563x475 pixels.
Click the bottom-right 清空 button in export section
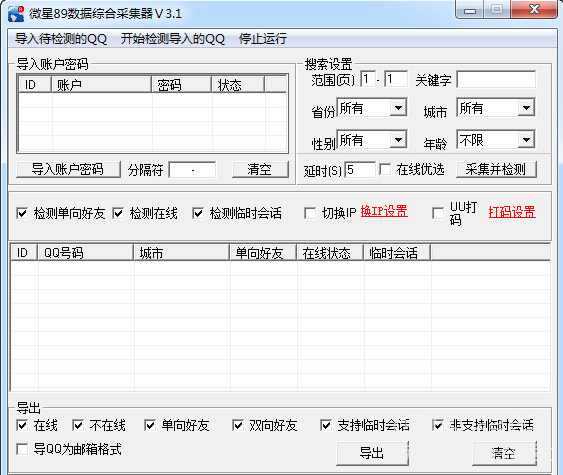tap(504, 453)
